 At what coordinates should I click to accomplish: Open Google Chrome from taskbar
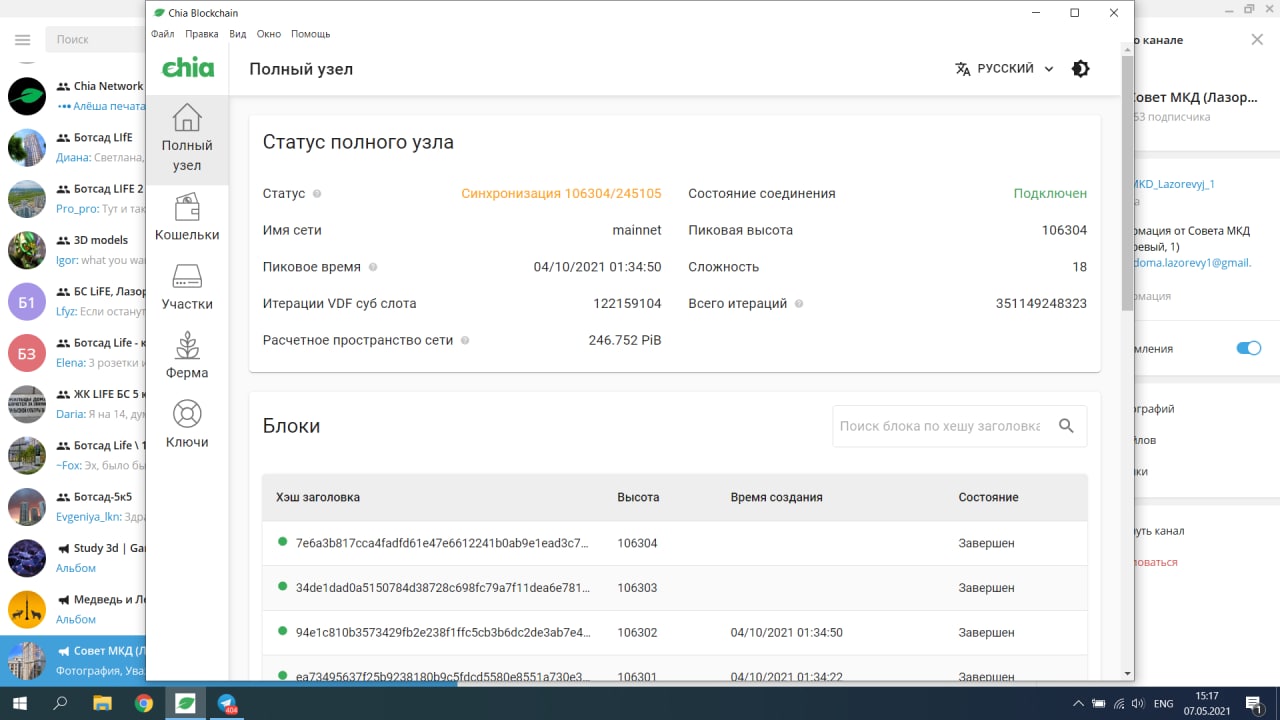point(143,703)
